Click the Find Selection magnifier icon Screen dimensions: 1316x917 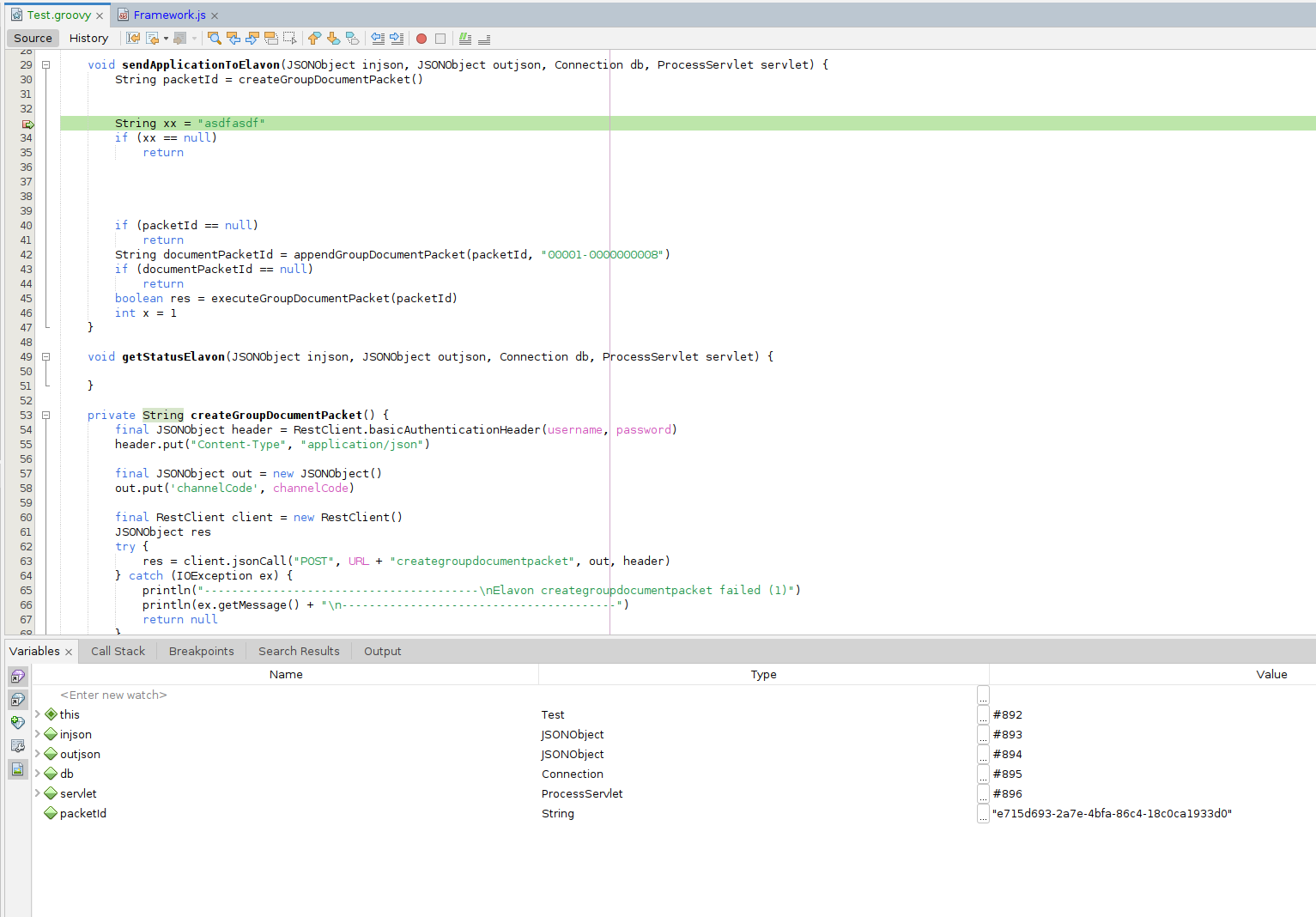[x=214, y=38]
